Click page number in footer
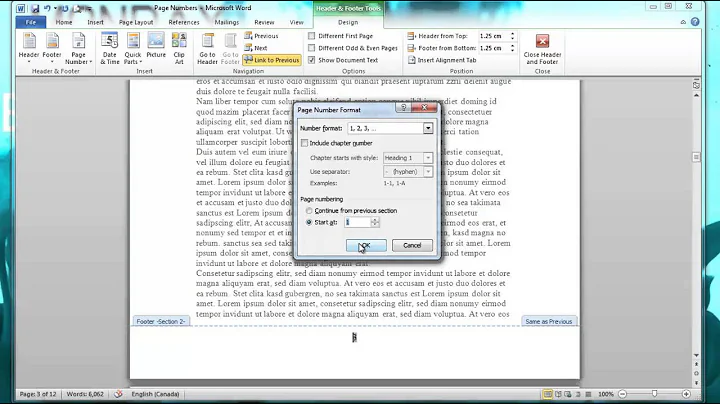The width and height of the screenshot is (720, 404). 354,337
